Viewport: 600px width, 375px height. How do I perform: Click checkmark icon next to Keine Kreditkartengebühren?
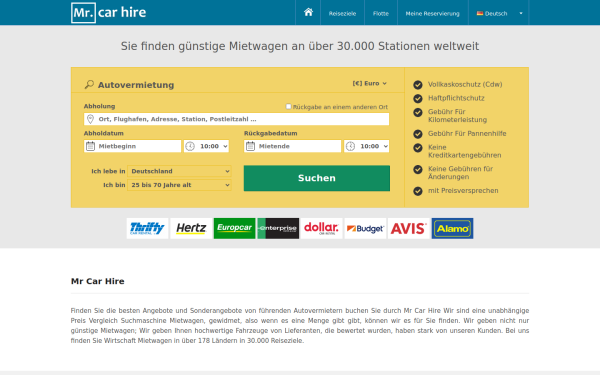tap(418, 148)
